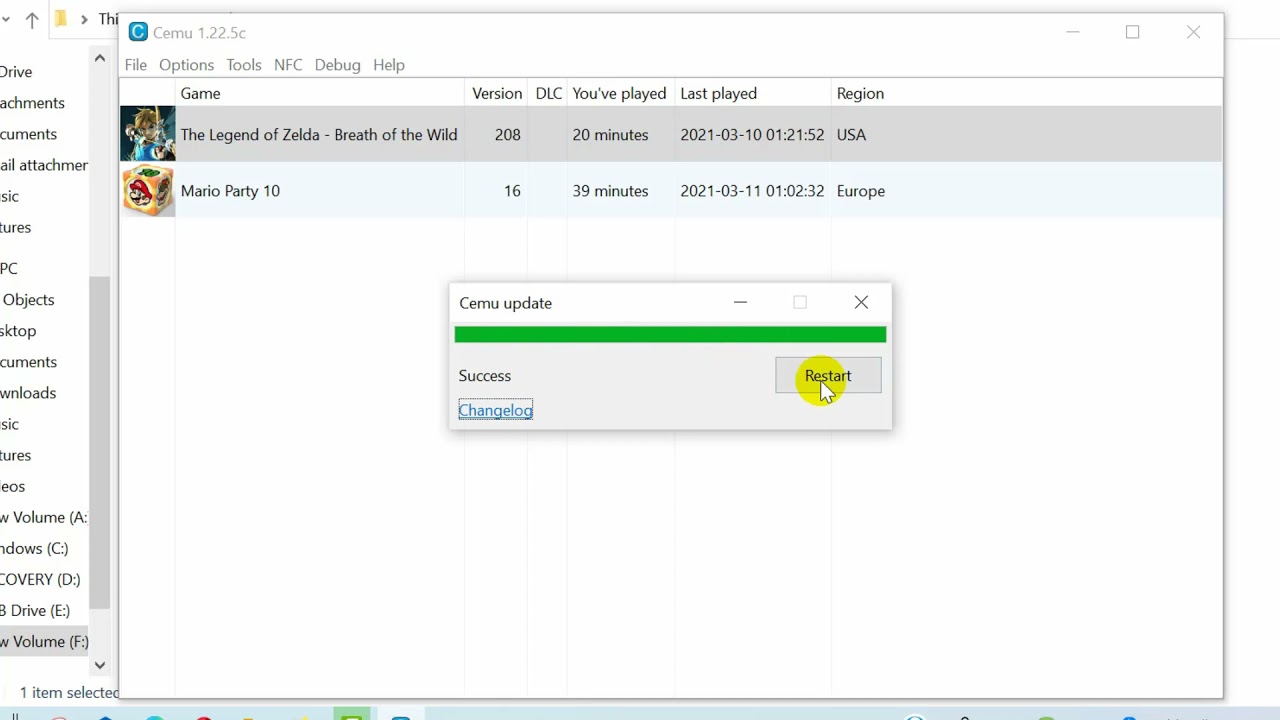Click version 16 cell for Mario Party
Image resolution: width=1280 pixels, height=720 pixels.
pos(512,191)
